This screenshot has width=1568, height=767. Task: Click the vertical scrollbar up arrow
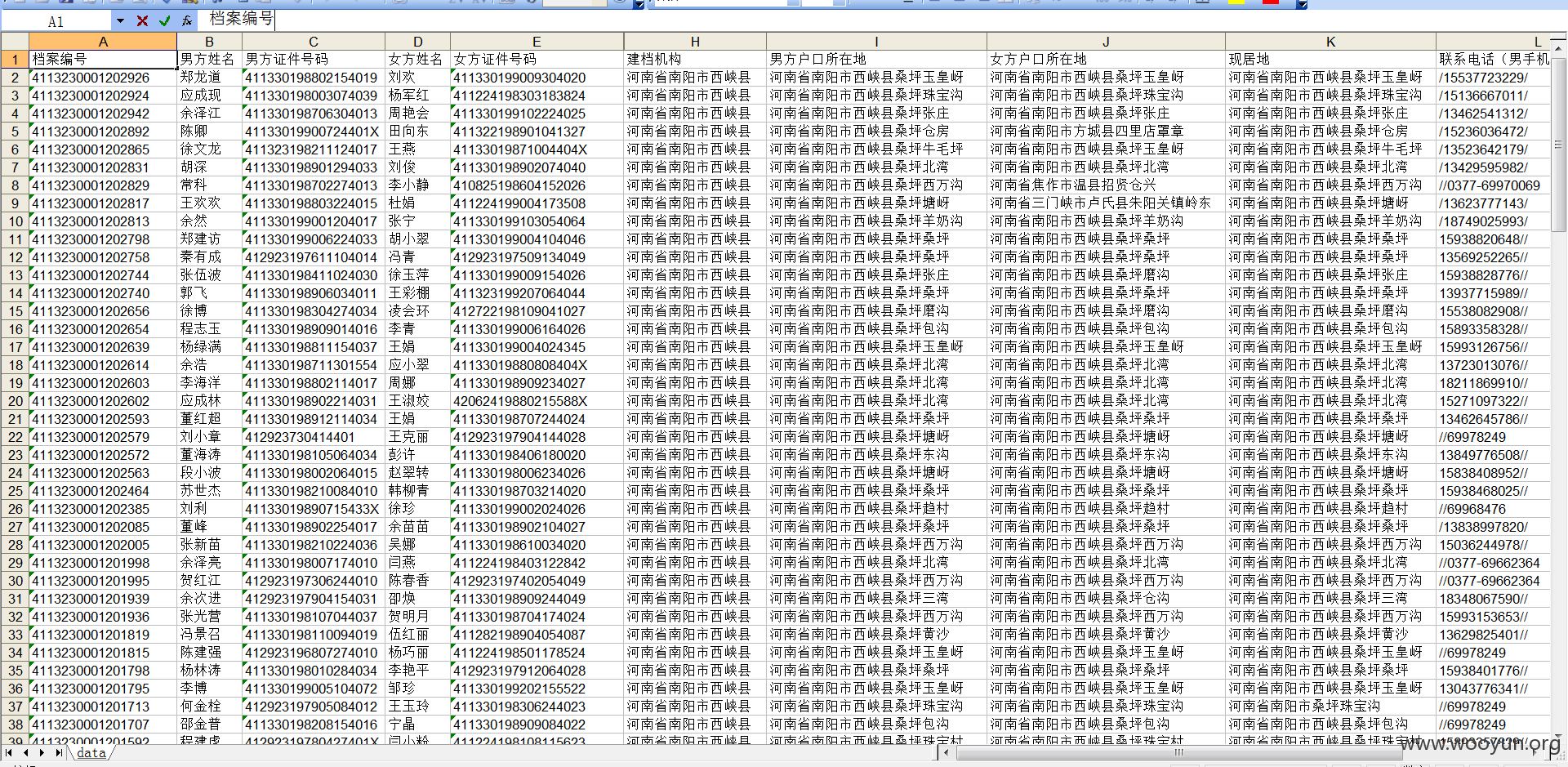pyautogui.click(x=1559, y=48)
